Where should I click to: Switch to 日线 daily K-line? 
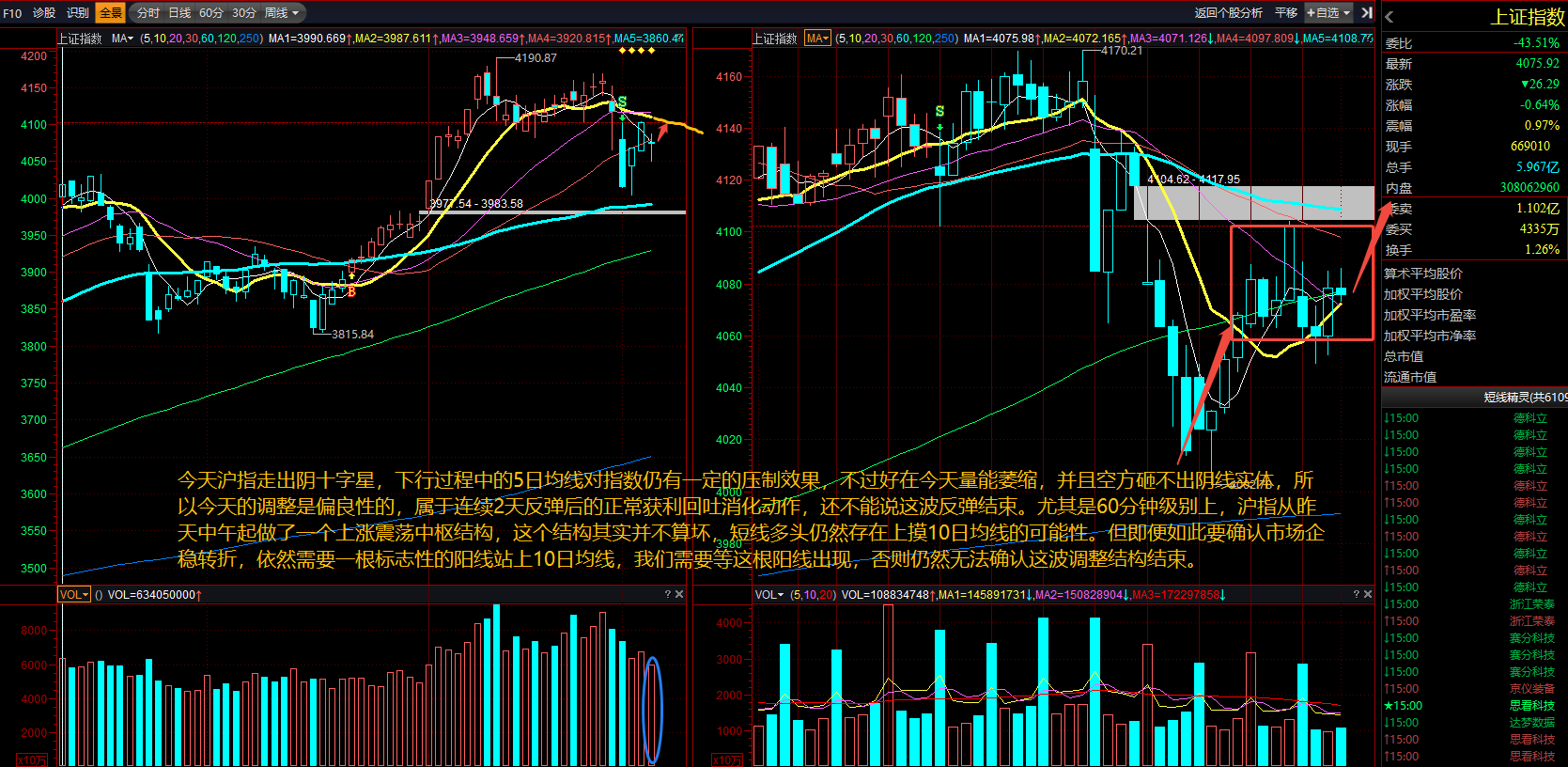click(179, 12)
